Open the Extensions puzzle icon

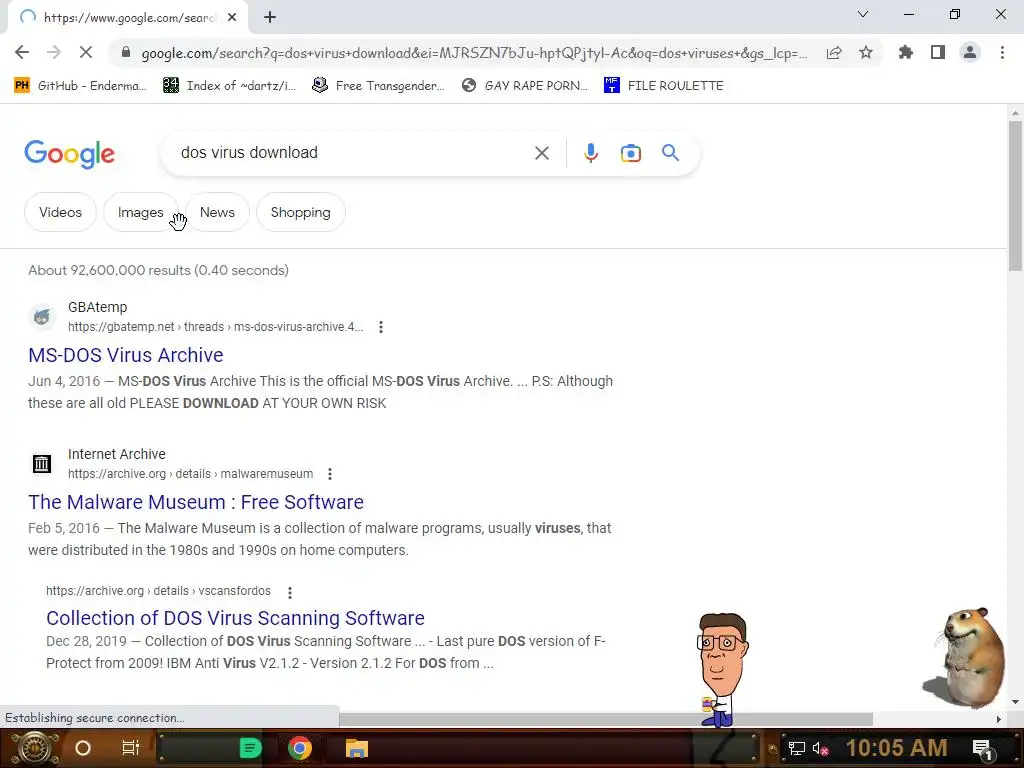(x=906, y=52)
